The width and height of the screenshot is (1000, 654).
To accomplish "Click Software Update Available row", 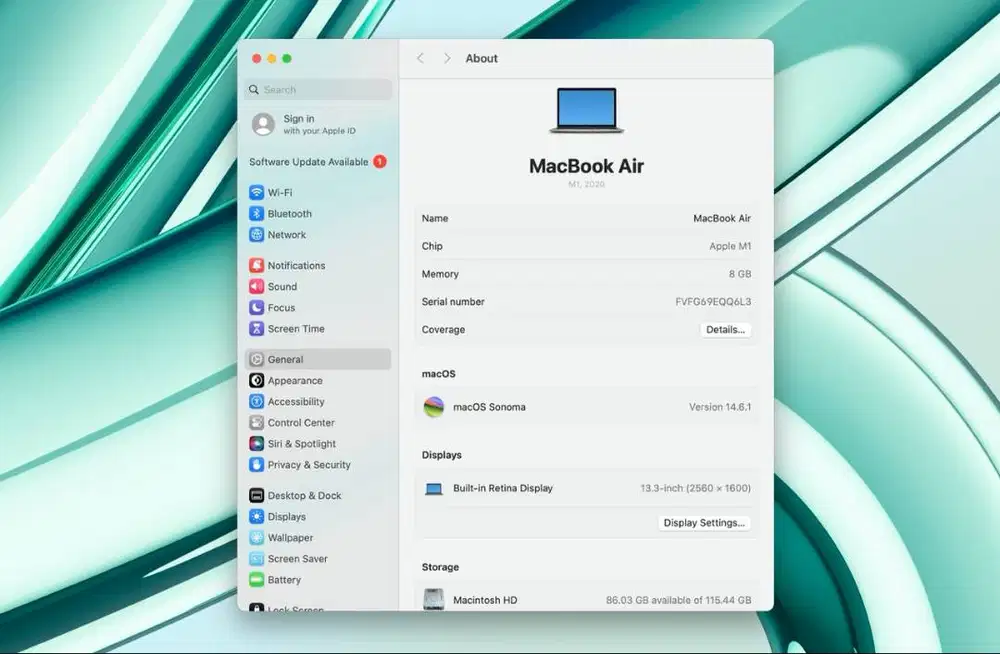I will pos(318,161).
